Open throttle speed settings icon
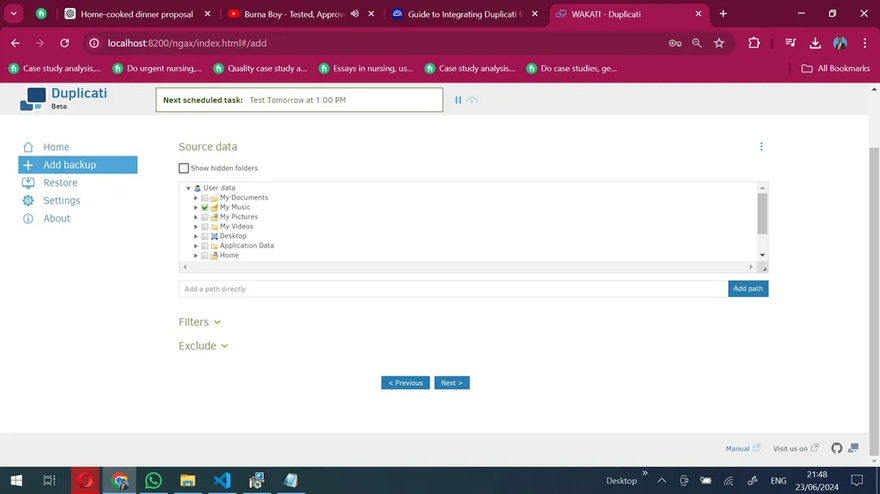The image size is (880, 494). [x=472, y=100]
